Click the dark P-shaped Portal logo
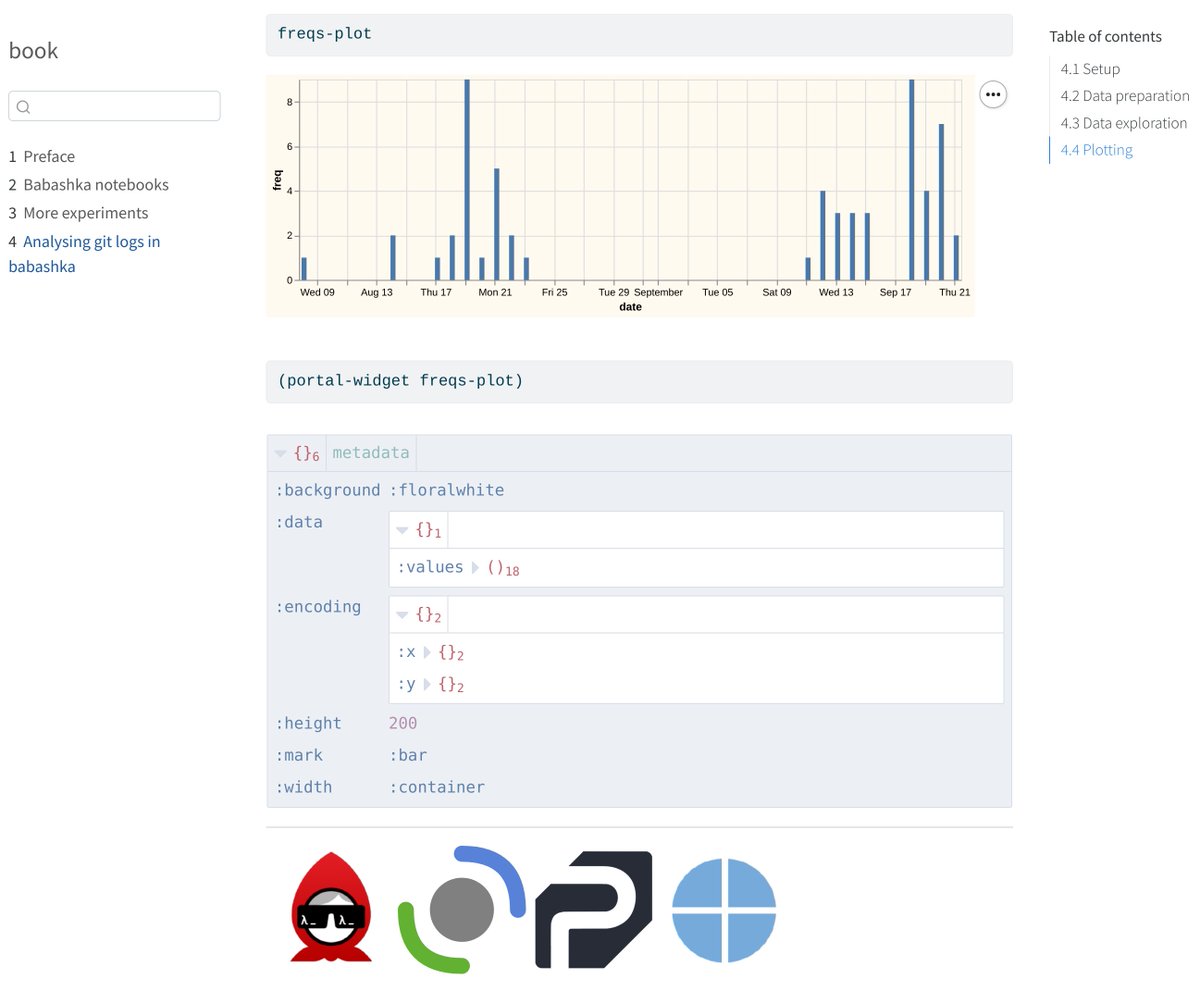 (x=594, y=909)
